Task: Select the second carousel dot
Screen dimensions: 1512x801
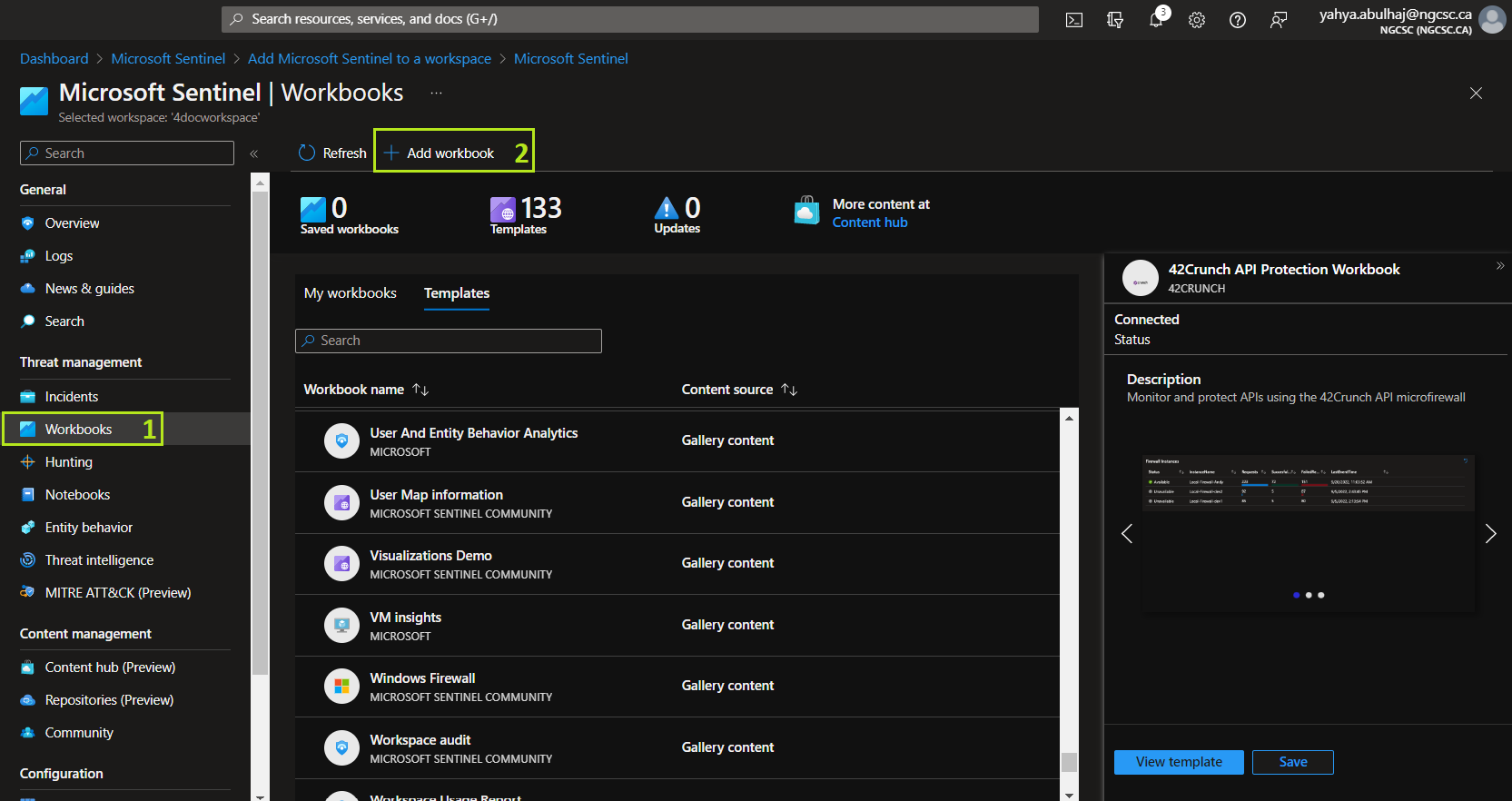Action: point(1309,596)
